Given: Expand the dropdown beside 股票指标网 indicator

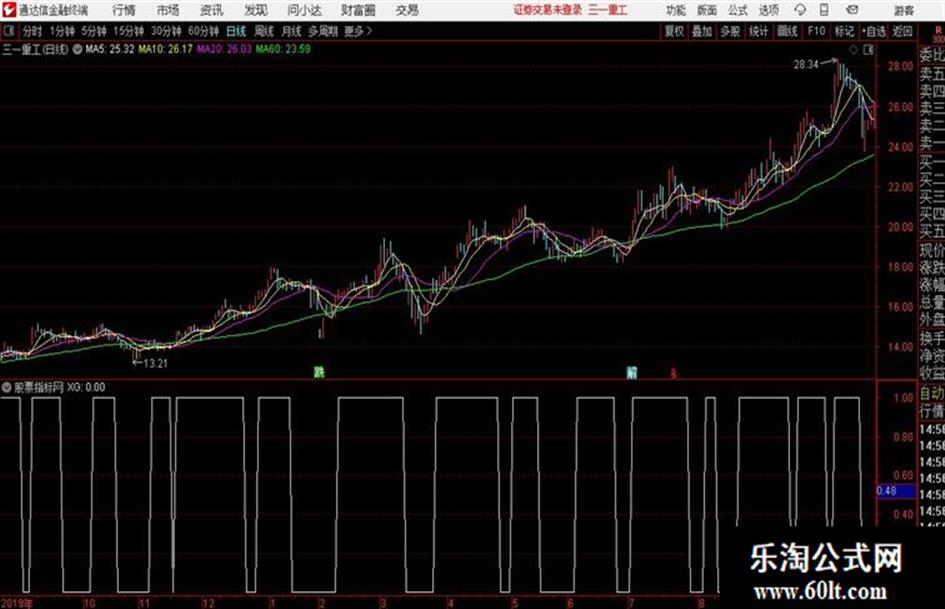Looking at the screenshot, I should pyautogui.click(x=7, y=387).
